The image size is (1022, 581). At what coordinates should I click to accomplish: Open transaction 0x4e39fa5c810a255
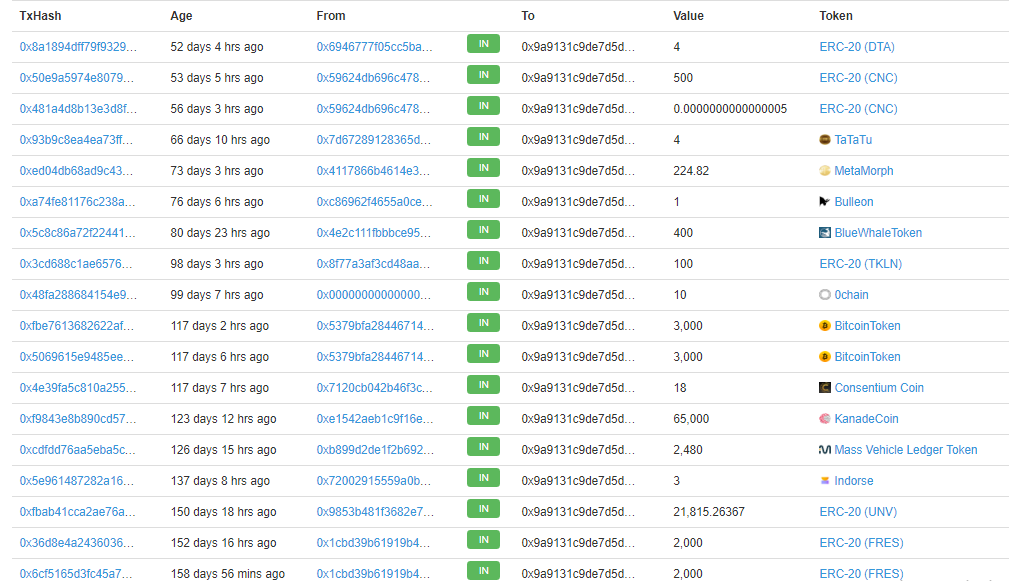point(78,388)
